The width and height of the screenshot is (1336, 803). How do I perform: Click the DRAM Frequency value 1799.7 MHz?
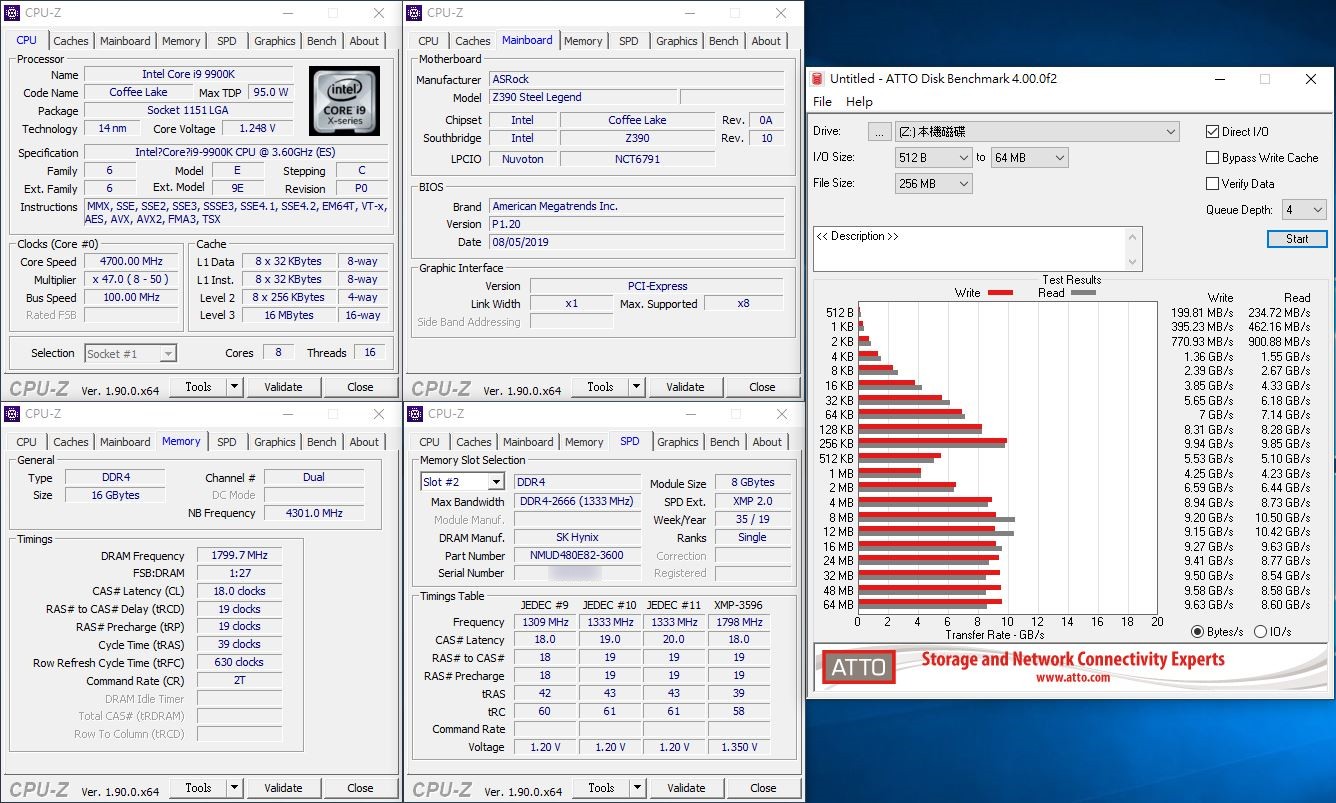(x=239, y=556)
